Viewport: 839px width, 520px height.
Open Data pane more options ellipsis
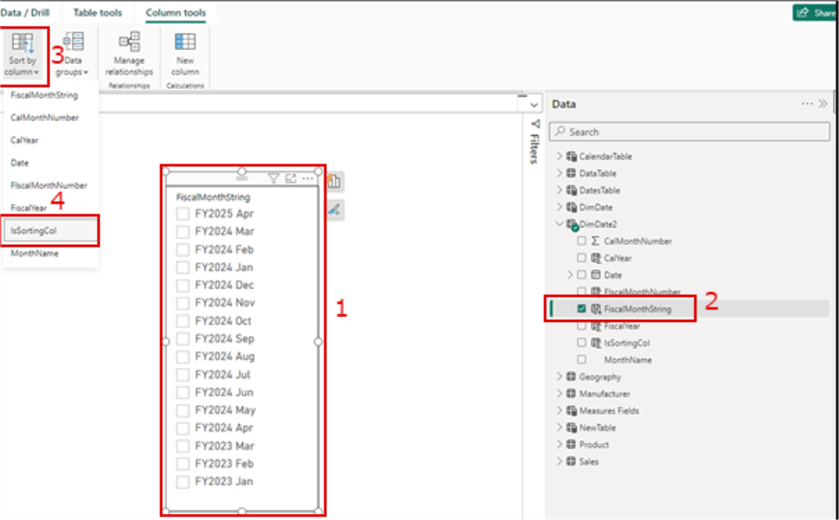[807, 104]
